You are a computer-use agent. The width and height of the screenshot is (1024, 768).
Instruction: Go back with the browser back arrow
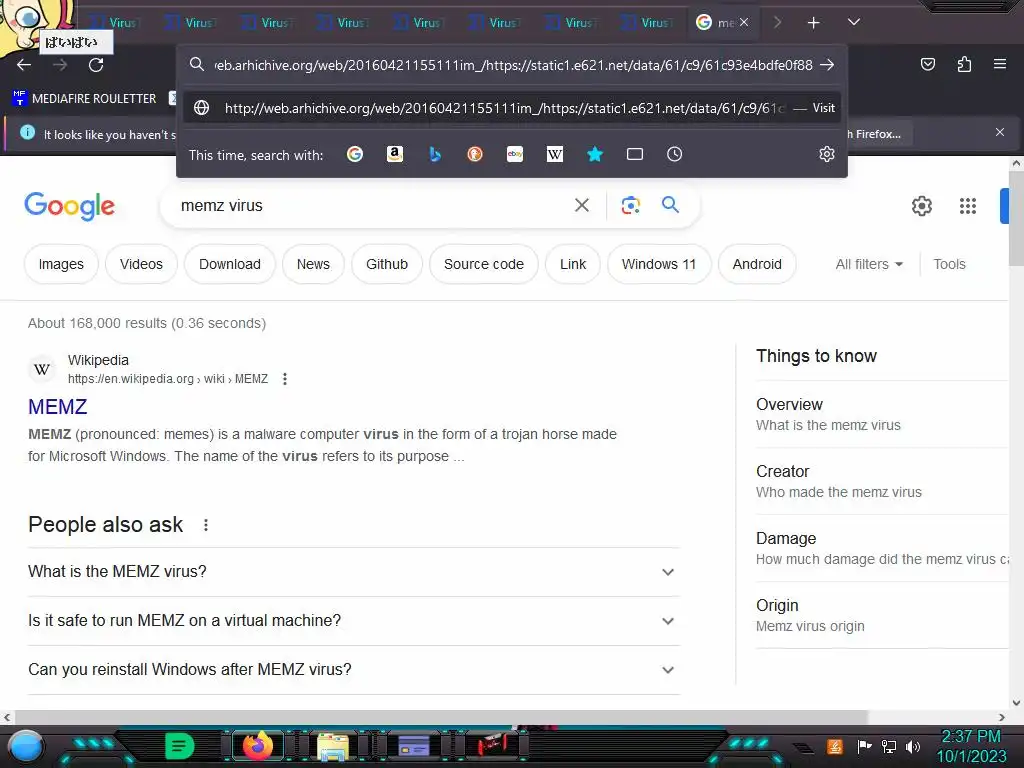point(24,65)
